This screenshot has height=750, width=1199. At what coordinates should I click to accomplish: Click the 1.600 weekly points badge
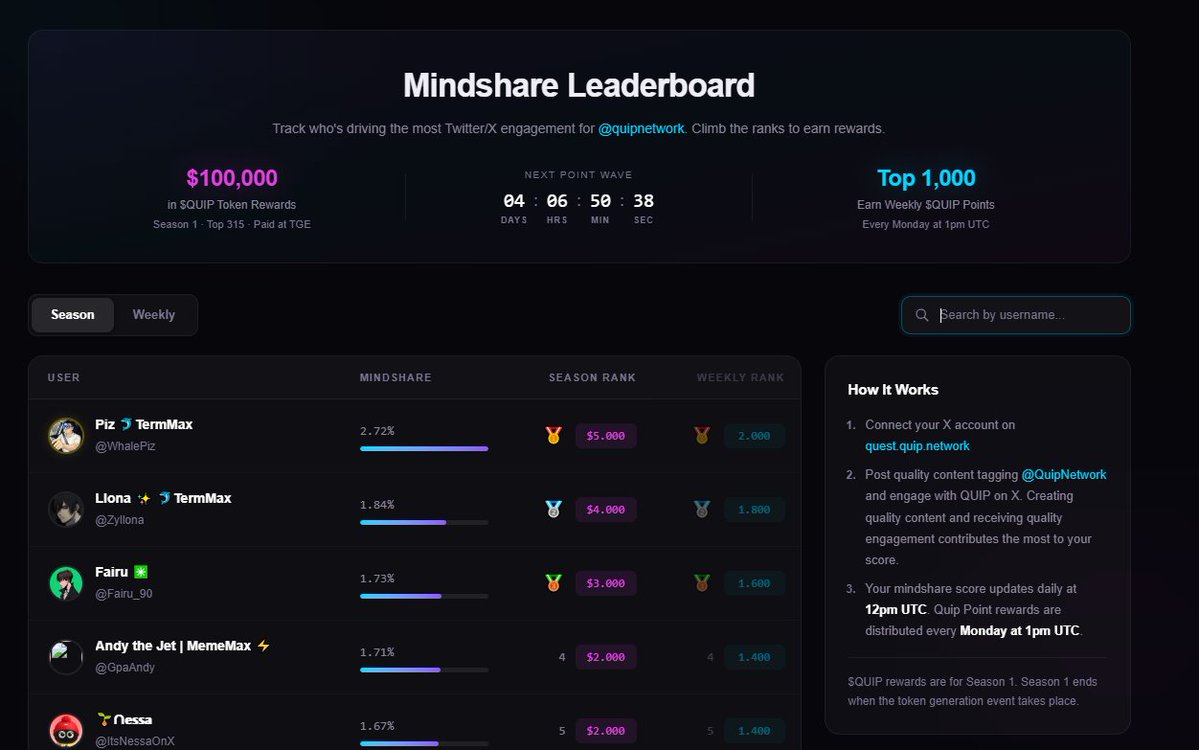coord(754,583)
